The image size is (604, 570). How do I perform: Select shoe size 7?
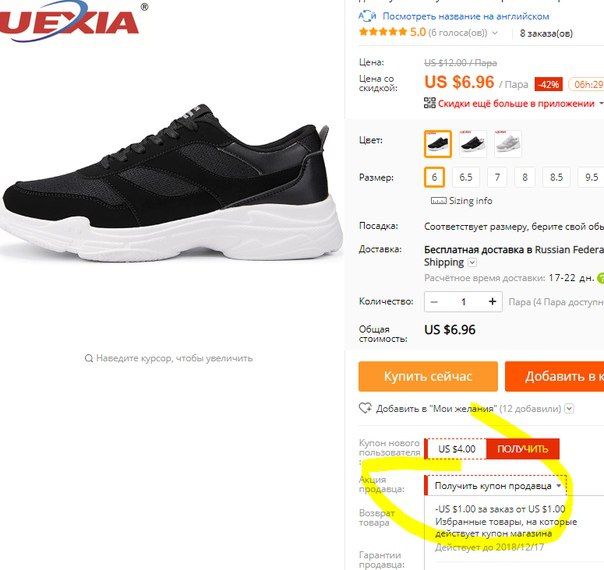[x=497, y=177]
